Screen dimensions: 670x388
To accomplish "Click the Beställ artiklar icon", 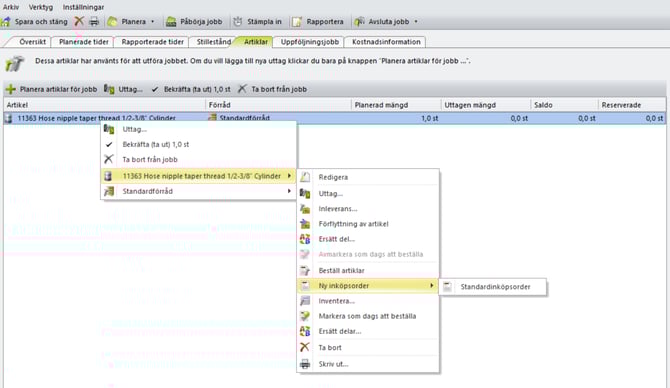I will (x=305, y=270).
